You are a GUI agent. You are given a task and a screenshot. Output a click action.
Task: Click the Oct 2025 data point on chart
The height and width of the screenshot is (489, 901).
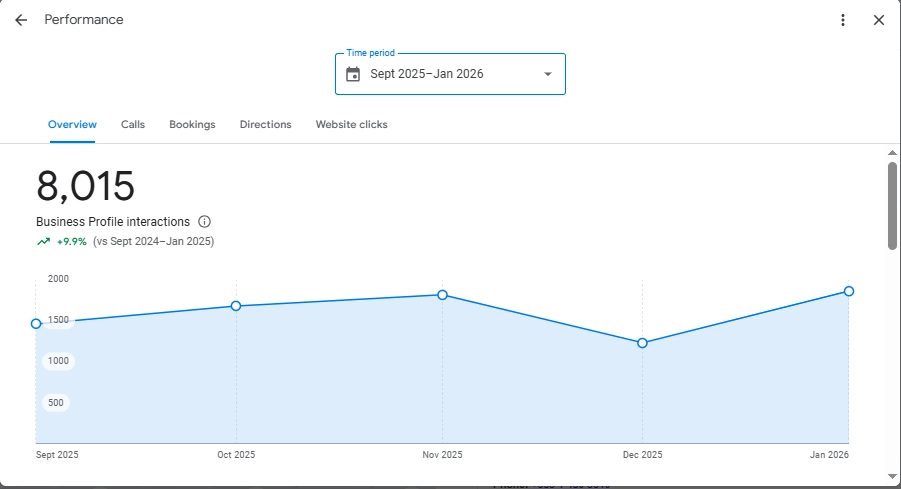(236, 306)
